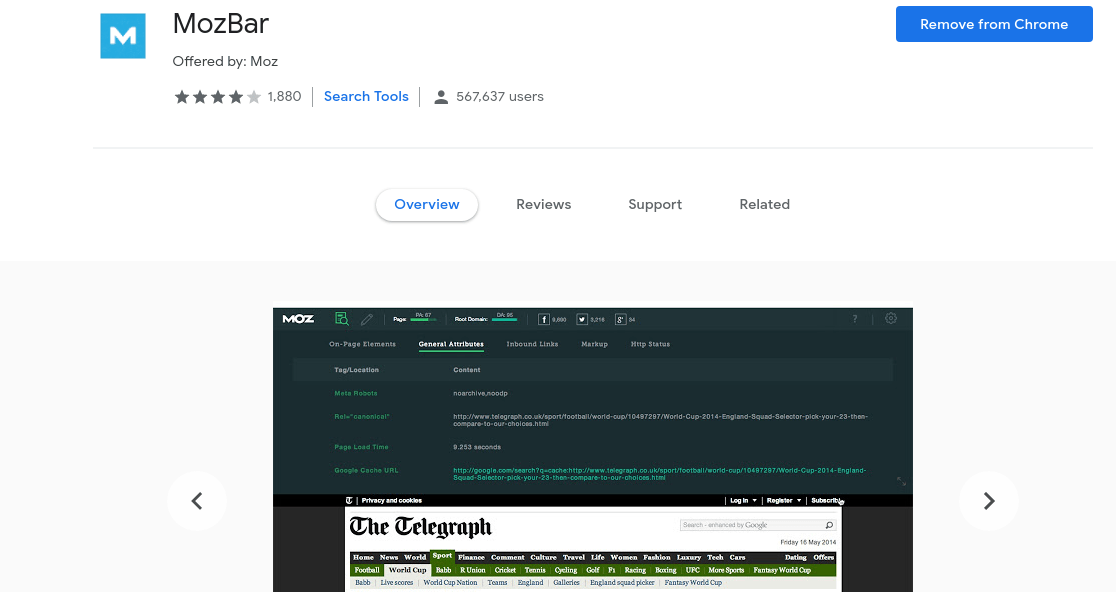Screen dimensions: 1116x592
Task: Click the noarchive,noodp value
Action: [480, 393]
